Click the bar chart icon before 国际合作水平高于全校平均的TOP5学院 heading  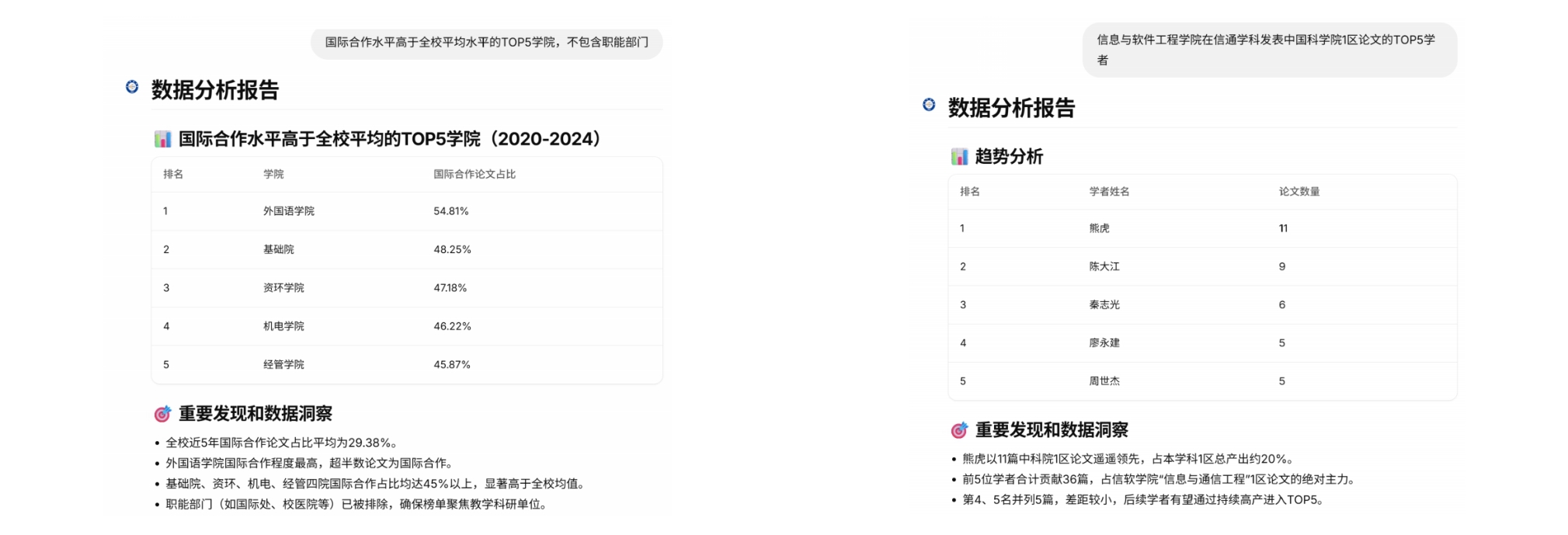click(x=162, y=139)
